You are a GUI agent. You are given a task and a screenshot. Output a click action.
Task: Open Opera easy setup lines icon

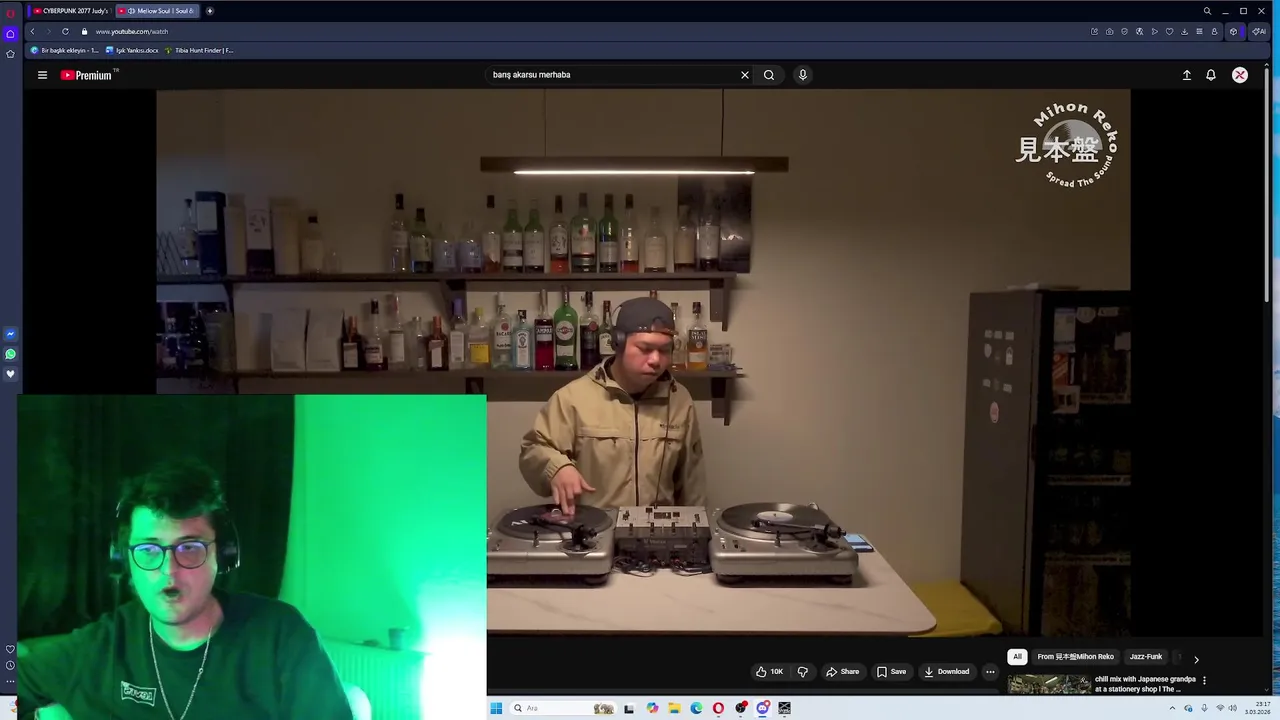pyautogui.click(x=1199, y=31)
